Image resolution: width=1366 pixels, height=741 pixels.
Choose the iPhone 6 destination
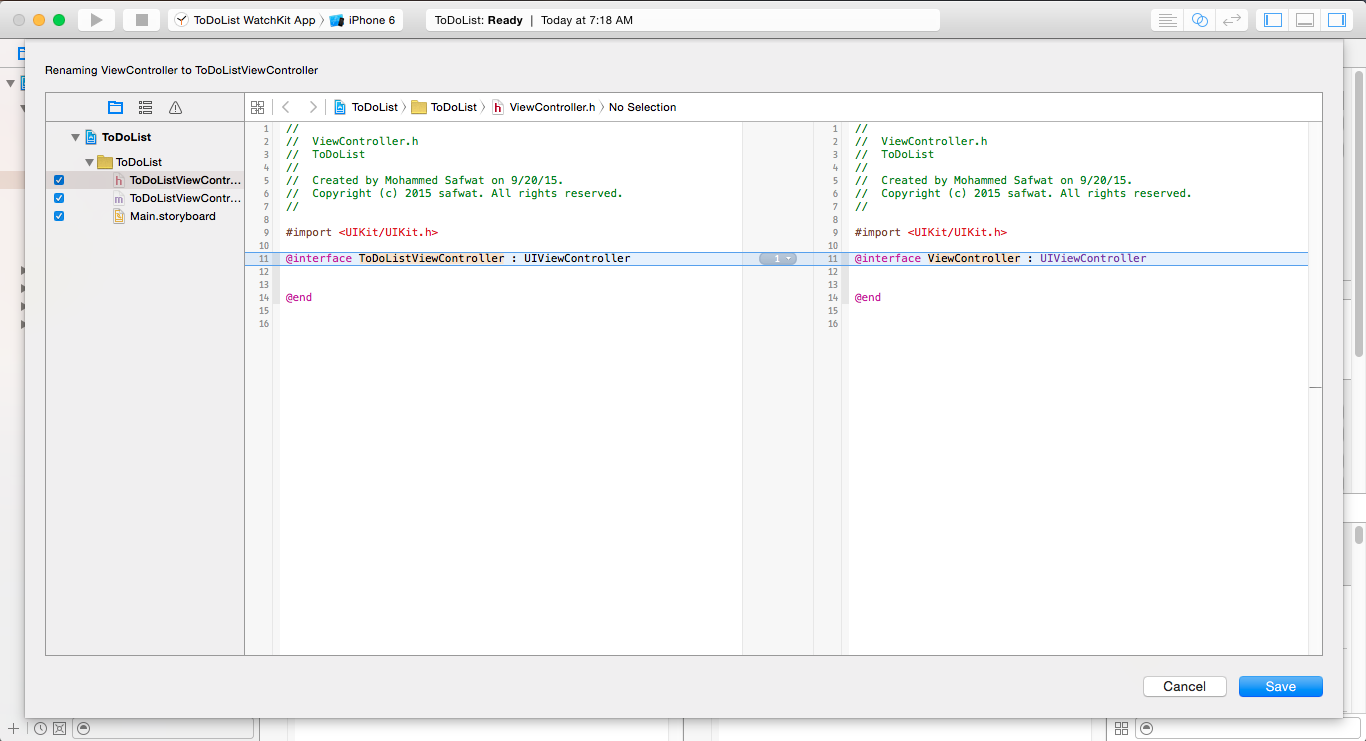pyautogui.click(x=362, y=20)
